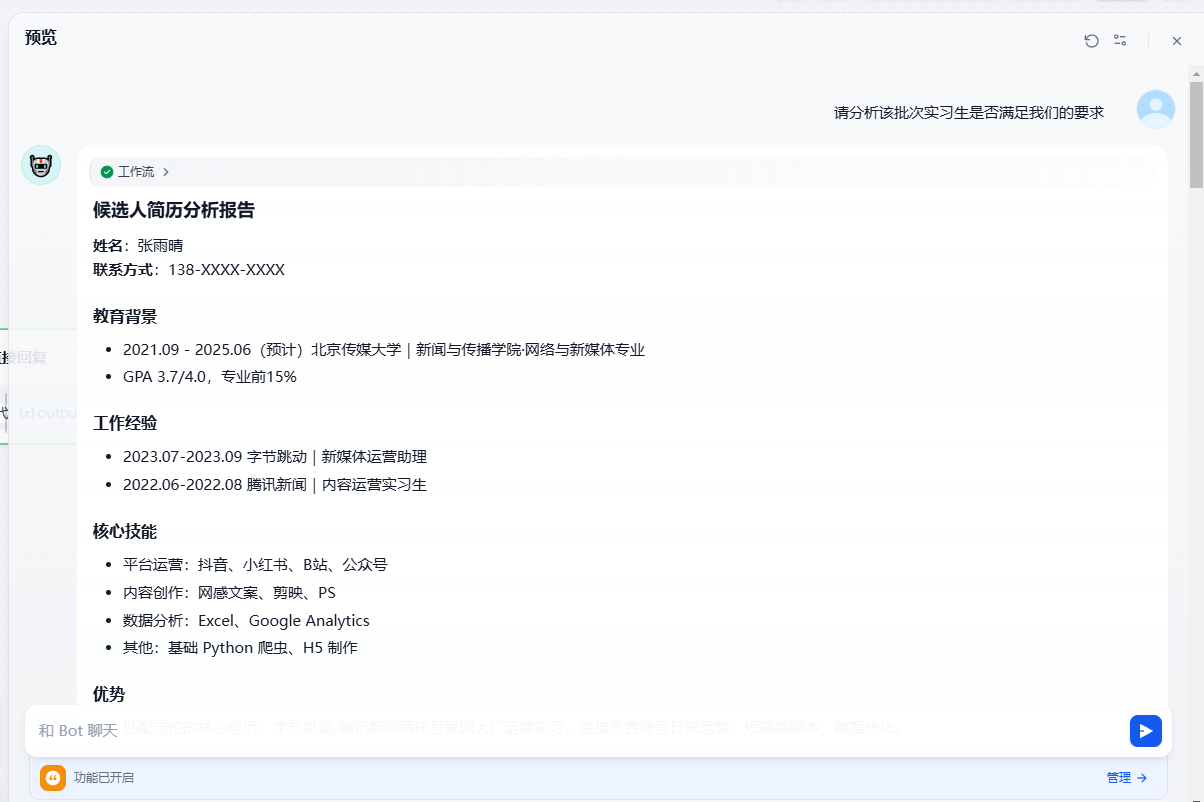
Task: Click the 预览 panel title
Action: pos(41,38)
